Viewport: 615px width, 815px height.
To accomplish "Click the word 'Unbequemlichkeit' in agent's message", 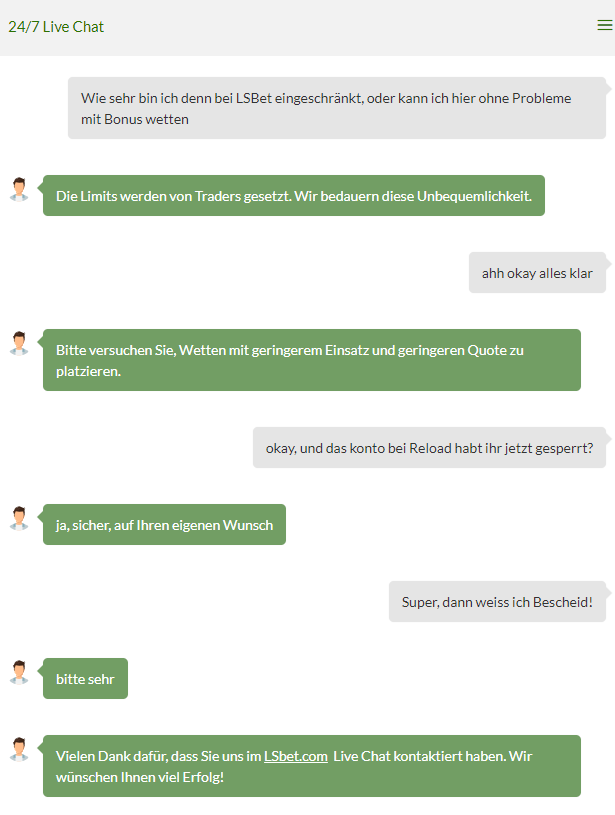I will tap(474, 196).
